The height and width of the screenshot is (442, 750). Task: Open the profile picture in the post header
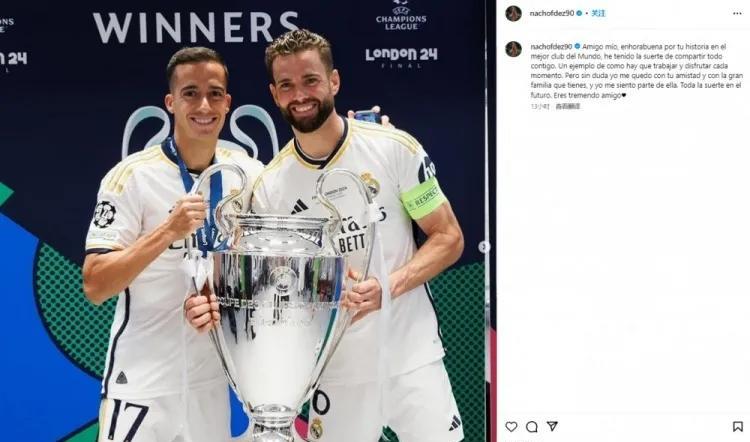coord(514,13)
